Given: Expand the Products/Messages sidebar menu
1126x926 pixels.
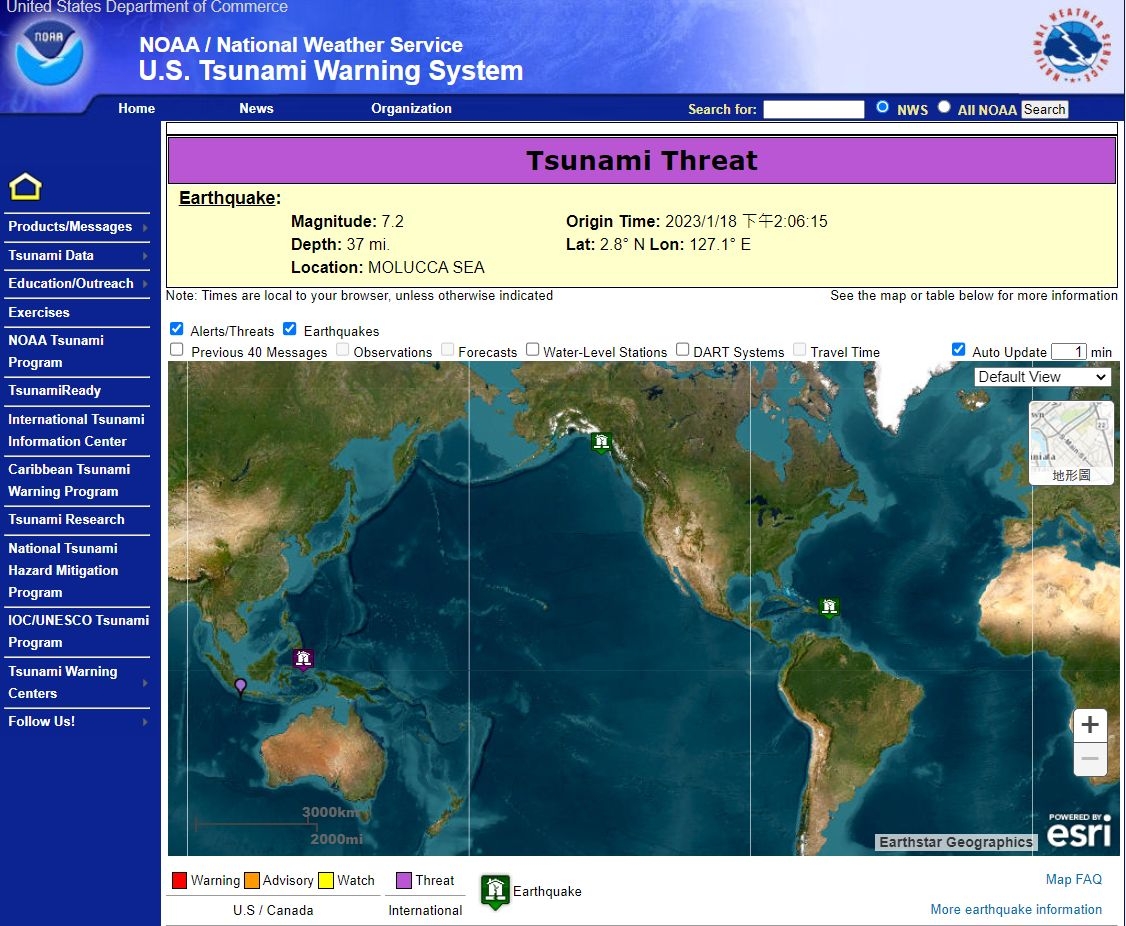Looking at the screenshot, I should click(77, 227).
